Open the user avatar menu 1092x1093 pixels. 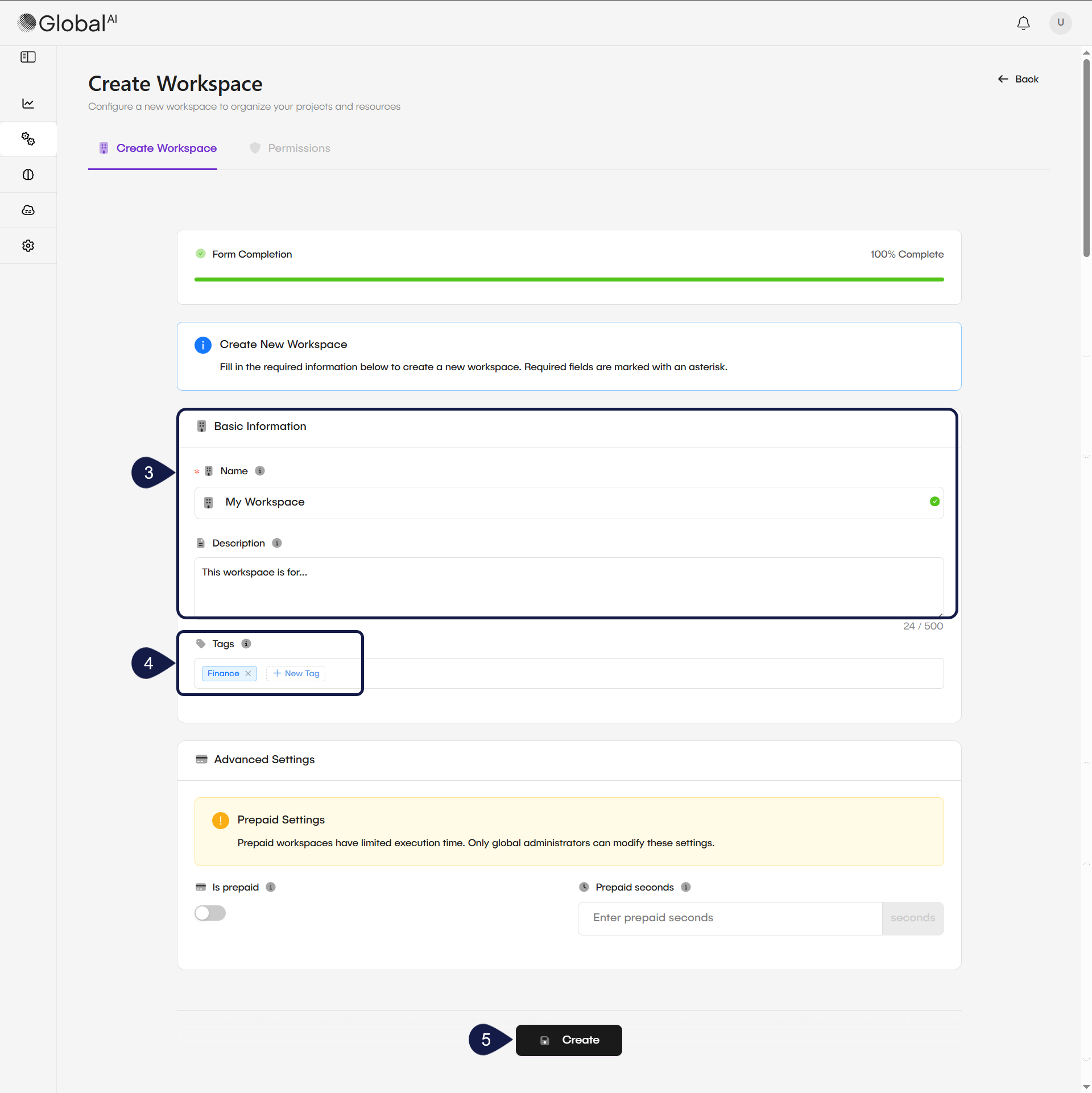[1060, 23]
